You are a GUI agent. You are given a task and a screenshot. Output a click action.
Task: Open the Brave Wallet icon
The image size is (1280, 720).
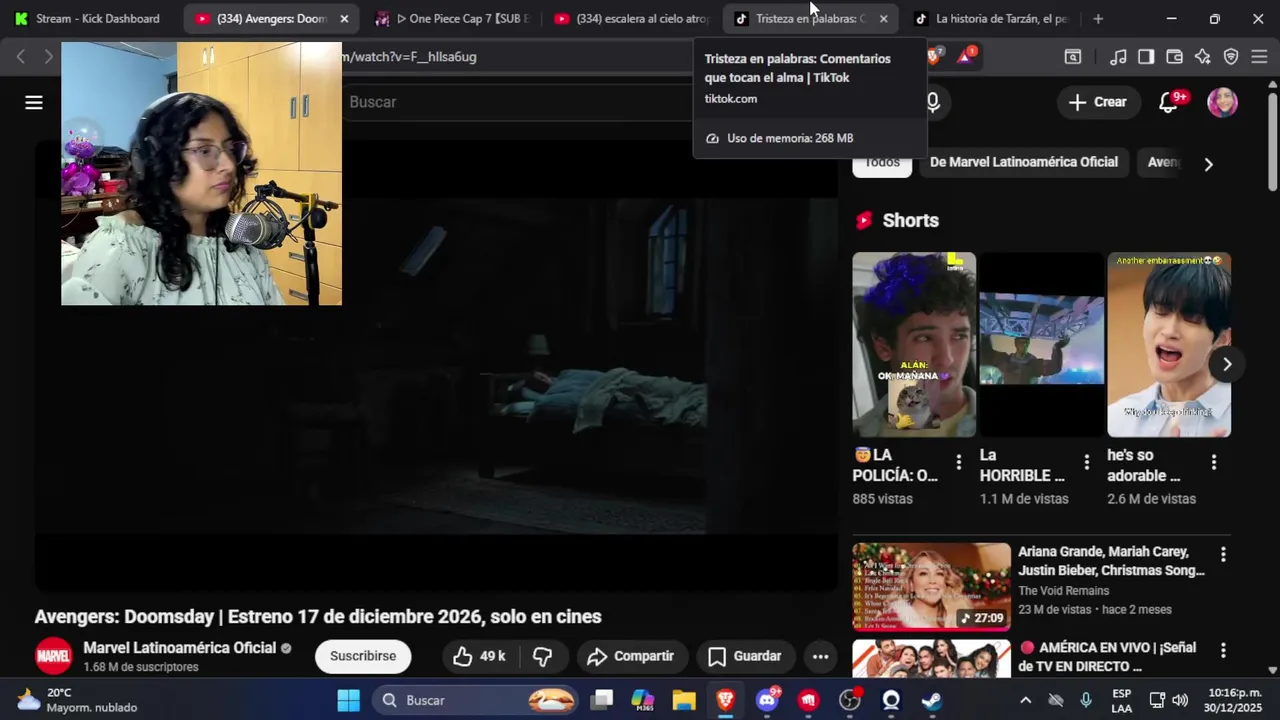click(x=1174, y=57)
